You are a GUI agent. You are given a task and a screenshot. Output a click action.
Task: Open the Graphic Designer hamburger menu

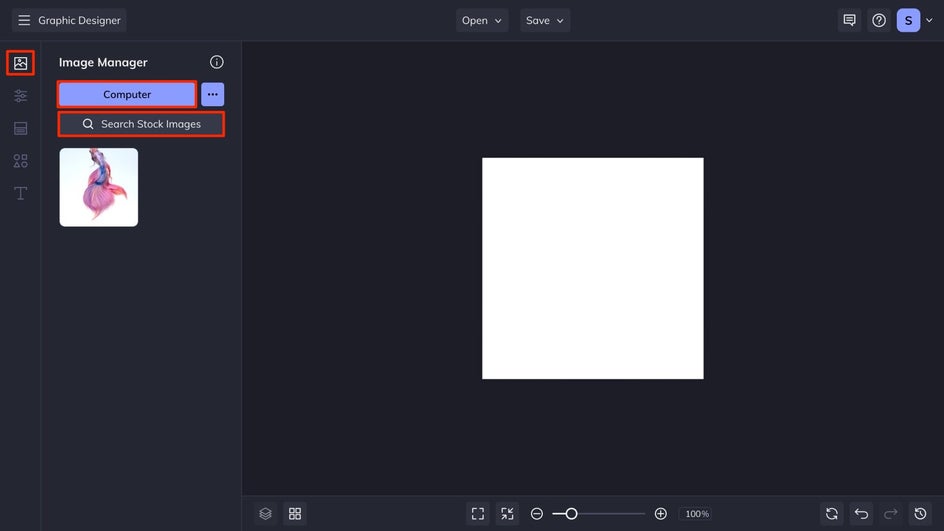24,20
